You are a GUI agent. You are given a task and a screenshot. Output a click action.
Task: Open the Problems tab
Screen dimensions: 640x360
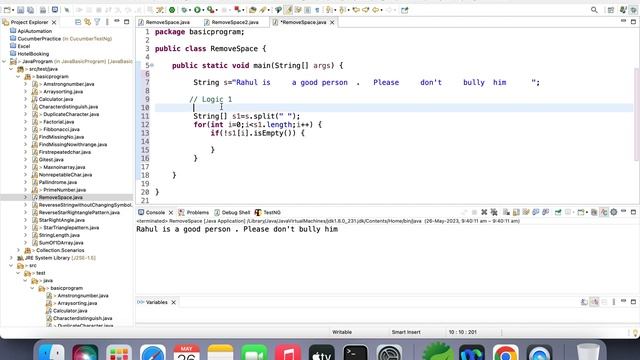(198, 212)
